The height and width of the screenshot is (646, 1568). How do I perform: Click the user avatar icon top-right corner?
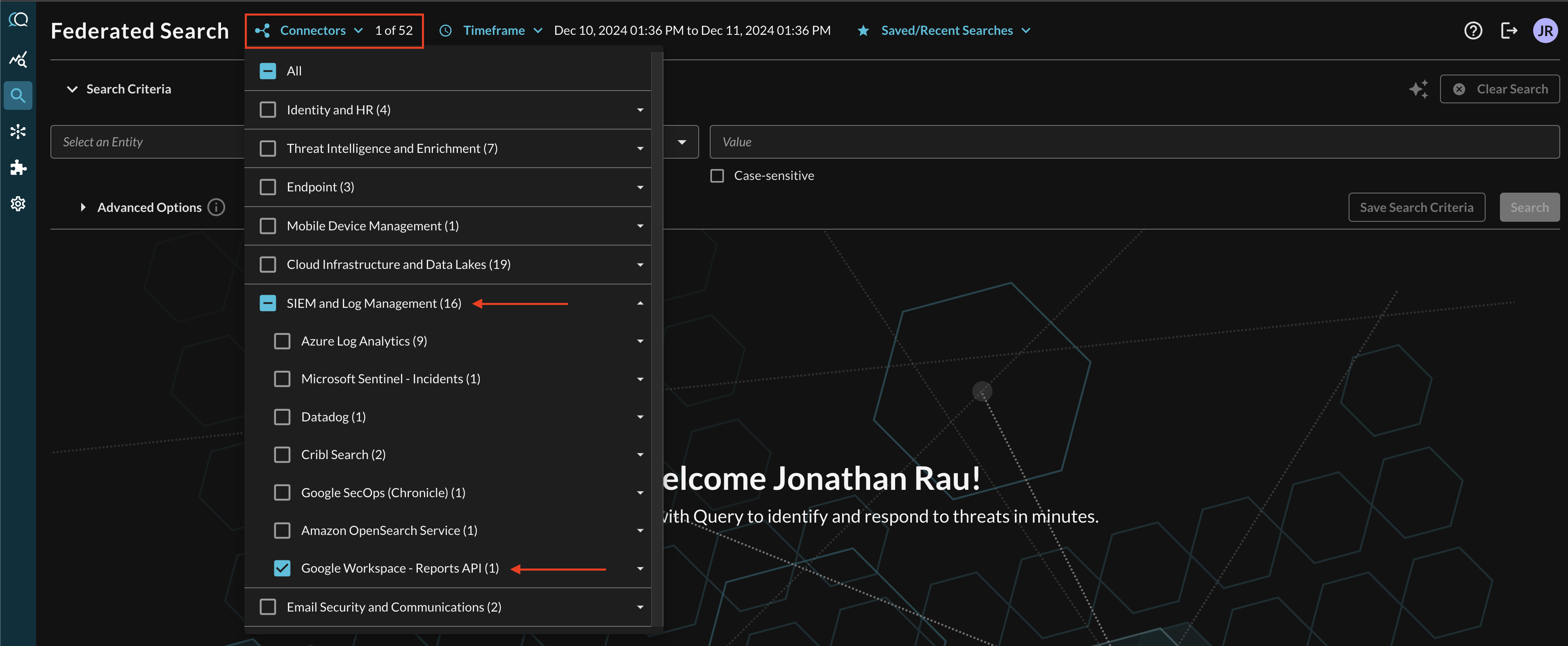click(1543, 30)
